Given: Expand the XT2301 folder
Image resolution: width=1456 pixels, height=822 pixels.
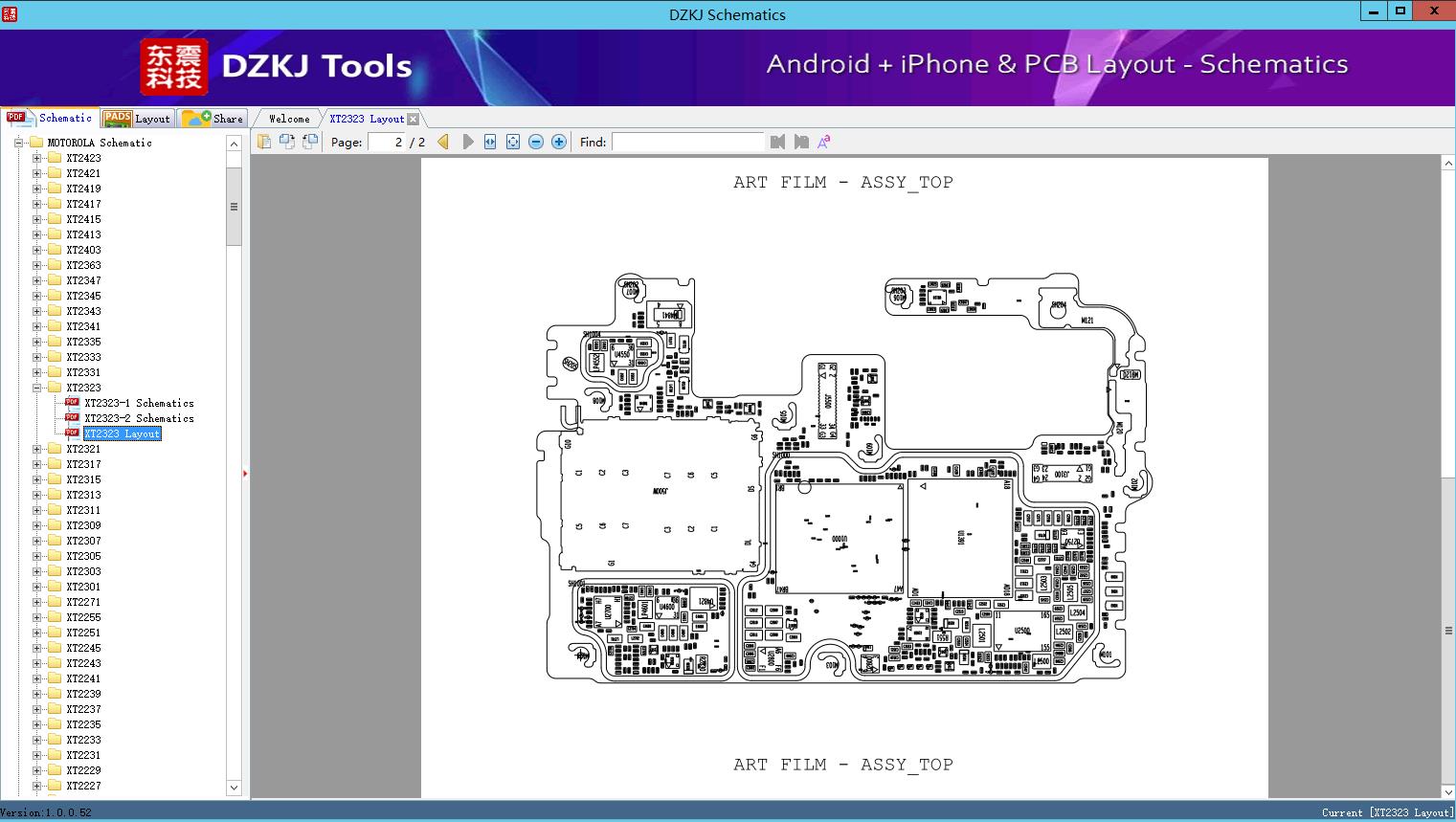Looking at the screenshot, I should click(x=36, y=587).
